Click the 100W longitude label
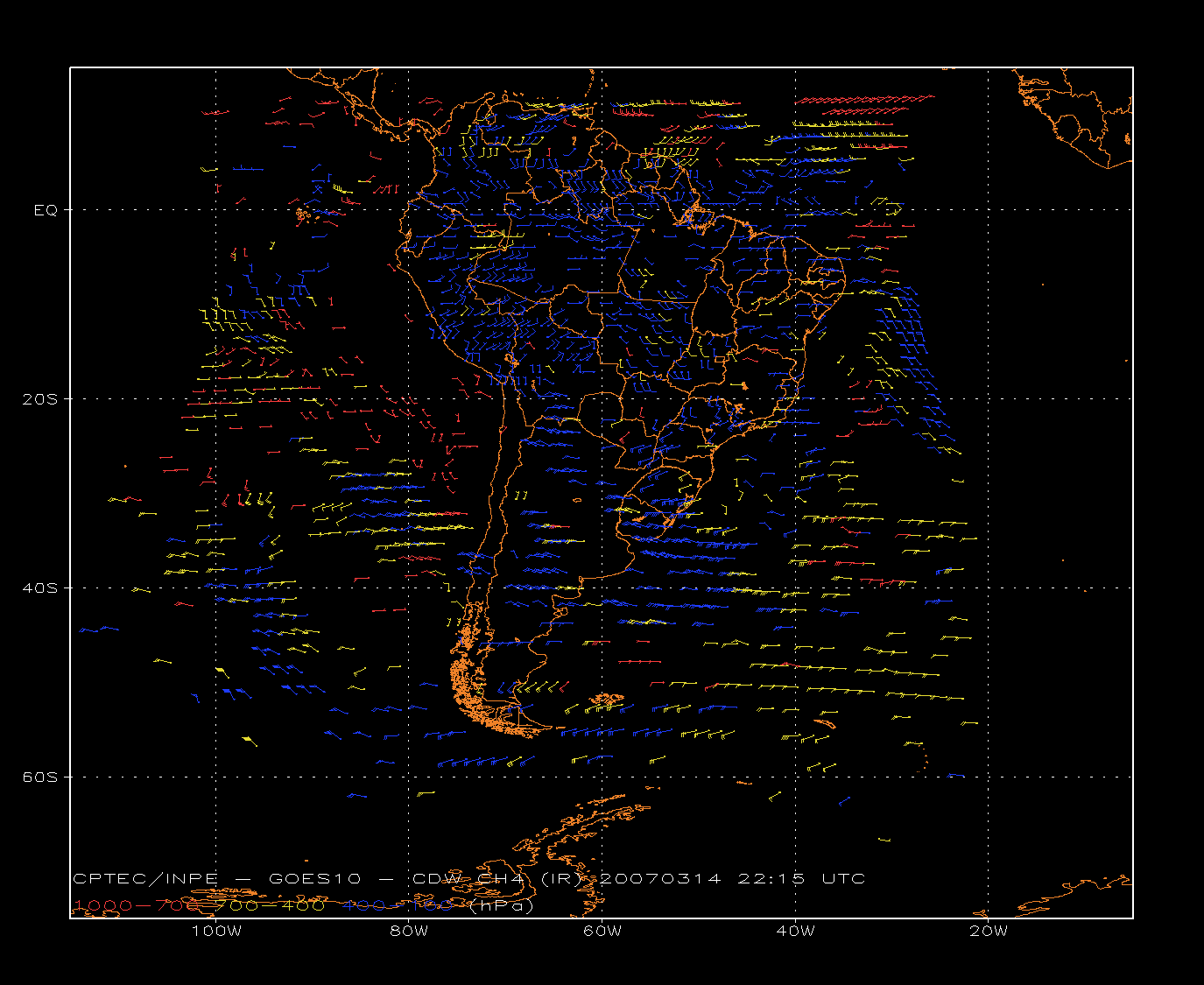The height and width of the screenshot is (985, 1204). coord(216,931)
